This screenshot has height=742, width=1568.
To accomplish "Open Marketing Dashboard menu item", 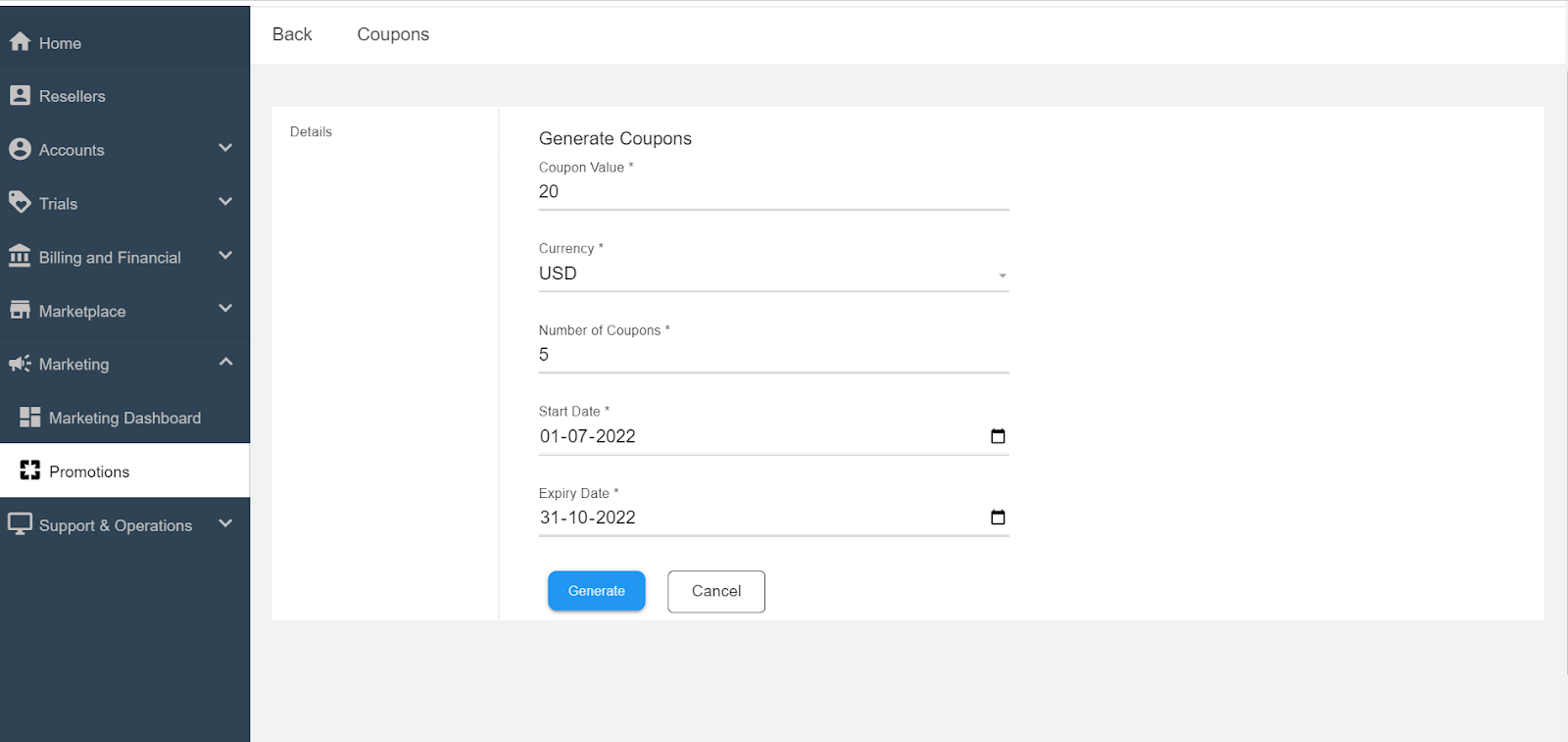I will (x=124, y=418).
